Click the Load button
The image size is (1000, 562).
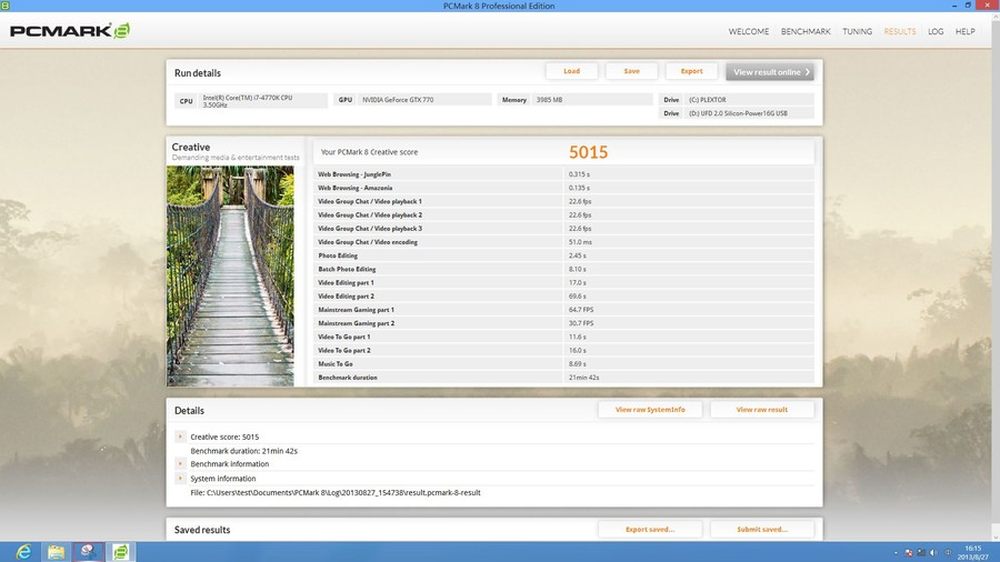(x=571, y=71)
